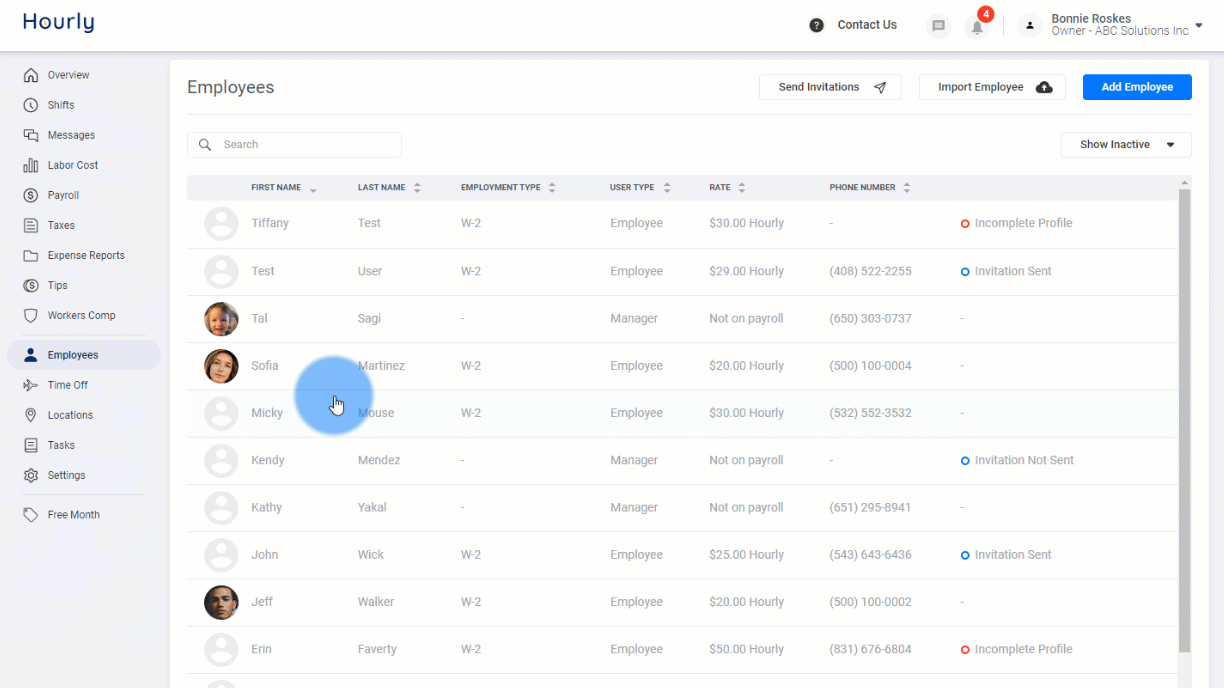Open Expense Reports menu item

pyautogui.click(x=86, y=255)
